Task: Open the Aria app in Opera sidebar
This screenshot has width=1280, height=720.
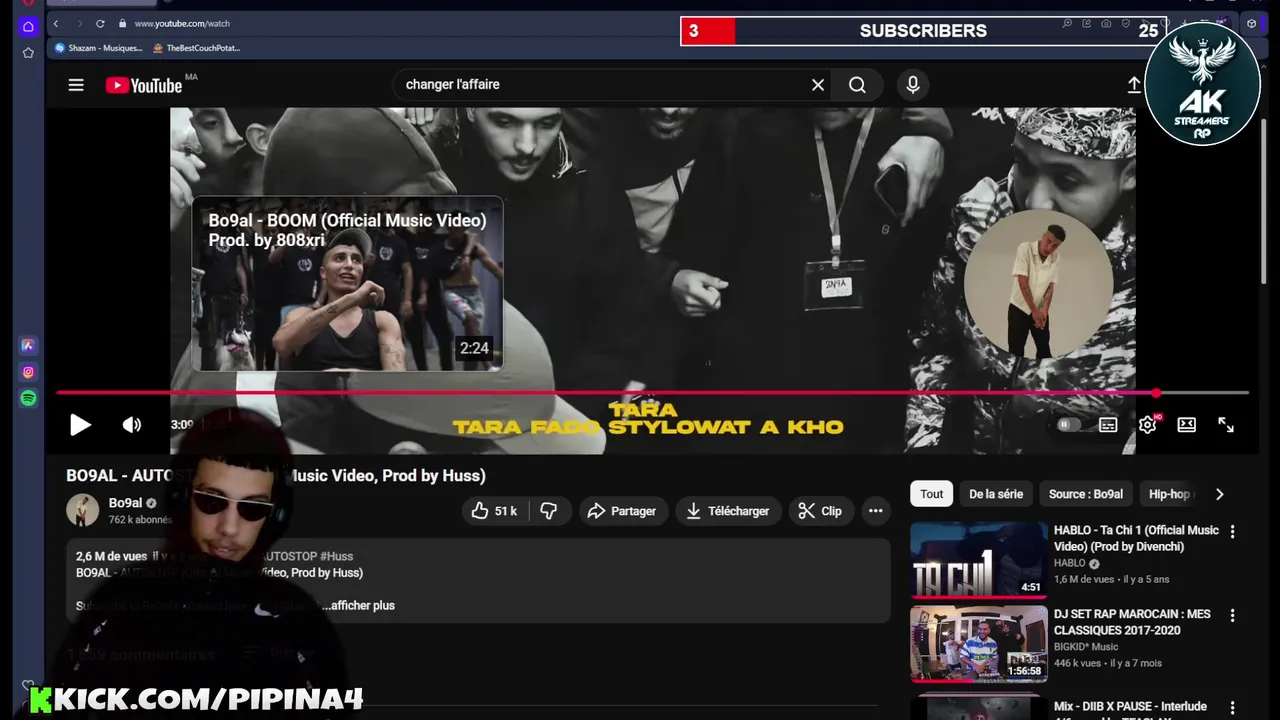Action: pos(28,345)
